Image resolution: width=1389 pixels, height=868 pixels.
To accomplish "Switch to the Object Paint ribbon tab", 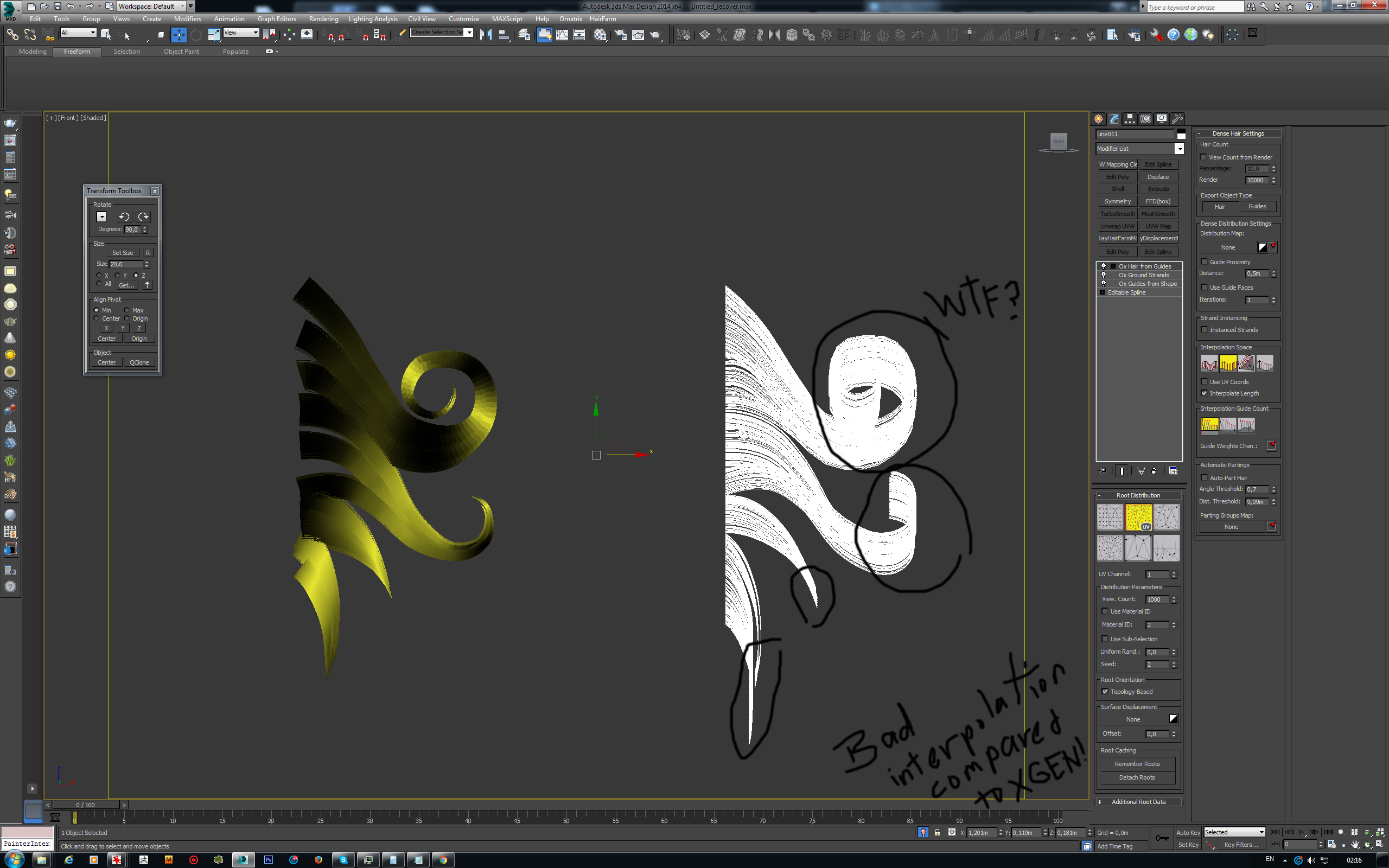I will pyautogui.click(x=181, y=52).
